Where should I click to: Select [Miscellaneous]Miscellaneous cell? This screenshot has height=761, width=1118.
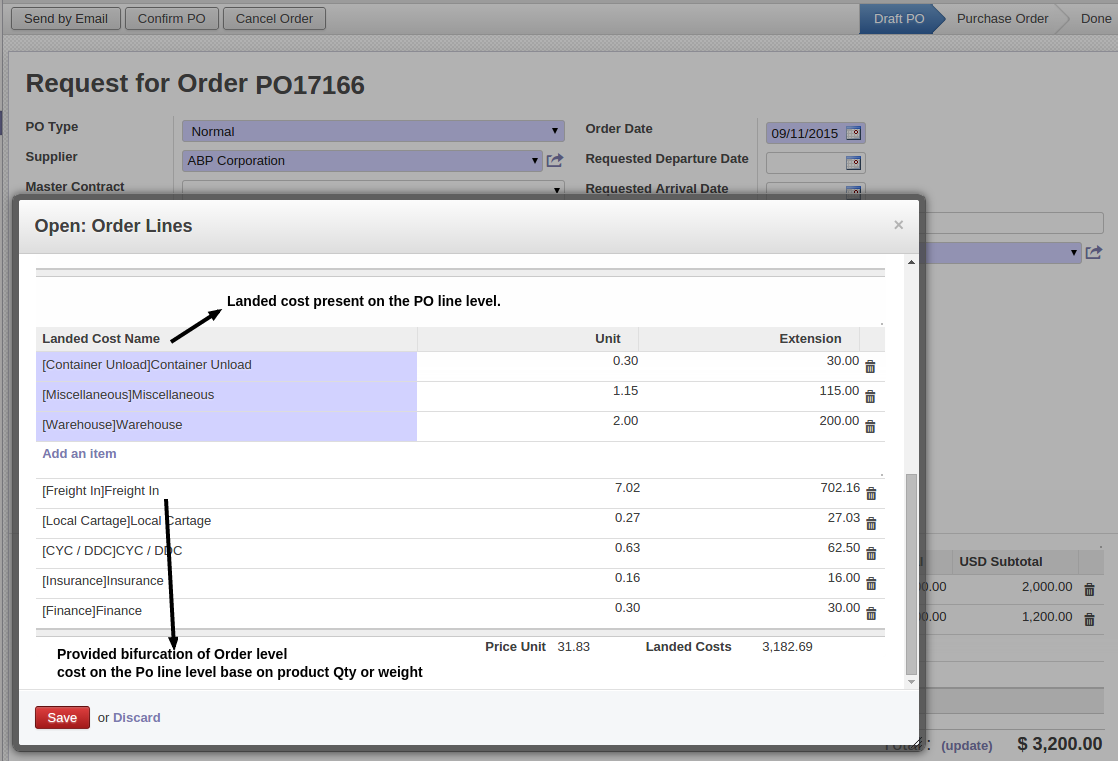(x=226, y=396)
